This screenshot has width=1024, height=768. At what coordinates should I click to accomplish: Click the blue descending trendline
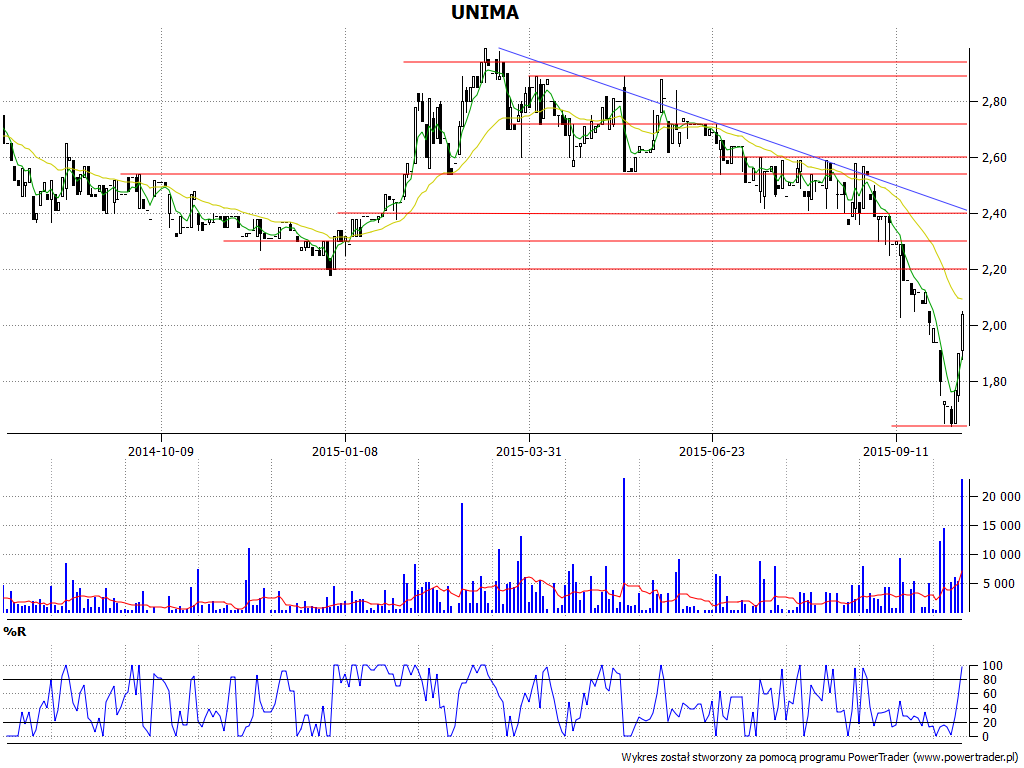coord(732,129)
